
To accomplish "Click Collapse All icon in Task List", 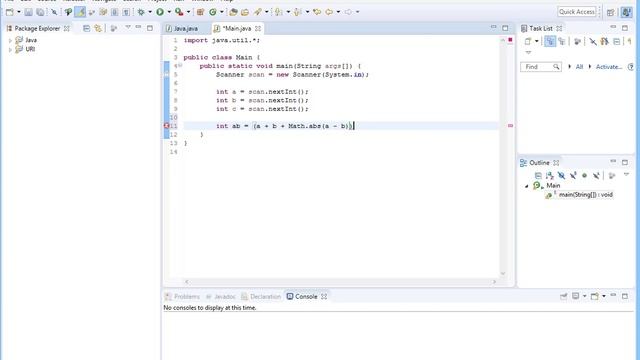I will point(617,41).
